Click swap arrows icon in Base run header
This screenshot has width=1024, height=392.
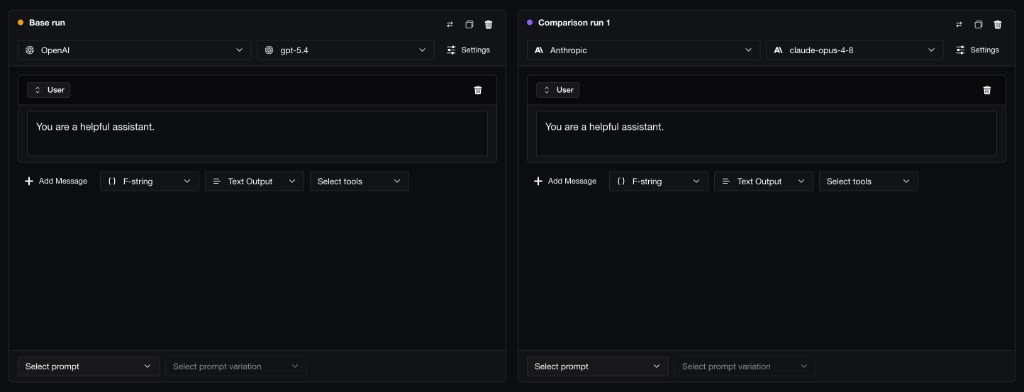[449, 25]
